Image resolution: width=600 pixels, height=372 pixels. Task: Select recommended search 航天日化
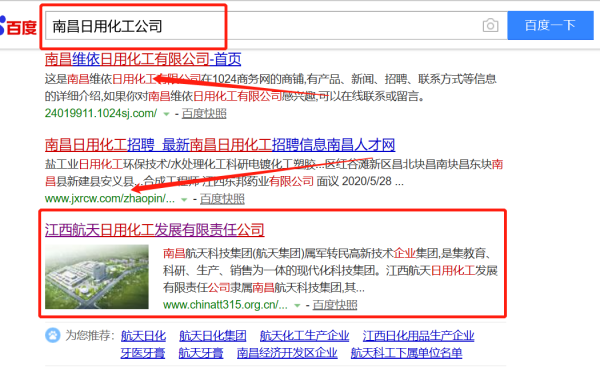tap(143, 336)
